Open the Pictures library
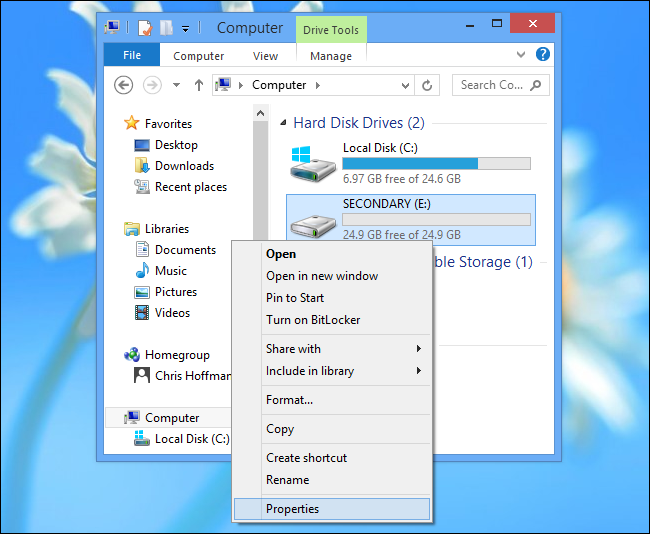Image resolution: width=650 pixels, height=534 pixels. (x=176, y=292)
